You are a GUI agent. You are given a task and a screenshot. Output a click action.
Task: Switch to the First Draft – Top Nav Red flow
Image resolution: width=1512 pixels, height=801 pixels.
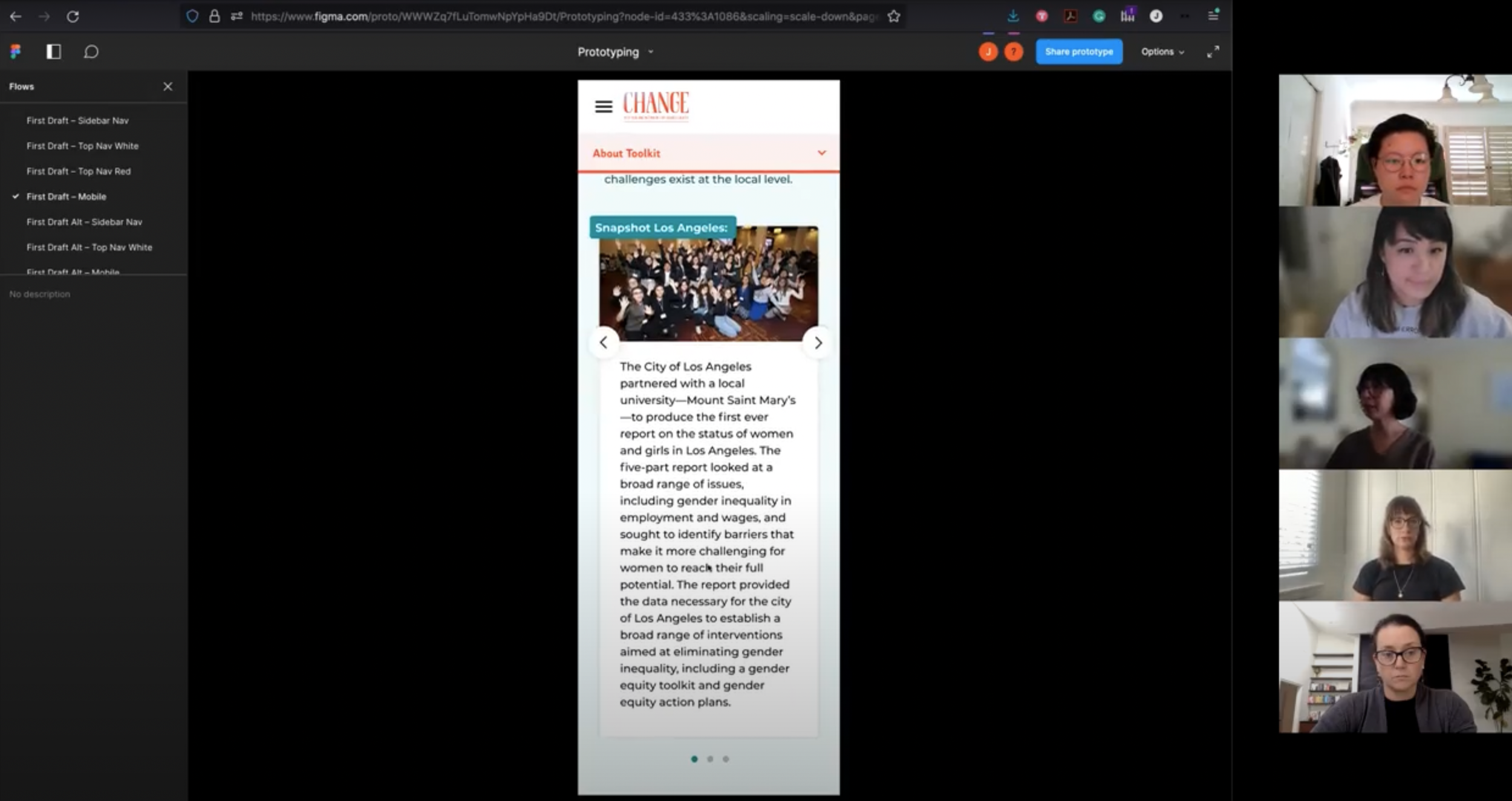[79, 172]
